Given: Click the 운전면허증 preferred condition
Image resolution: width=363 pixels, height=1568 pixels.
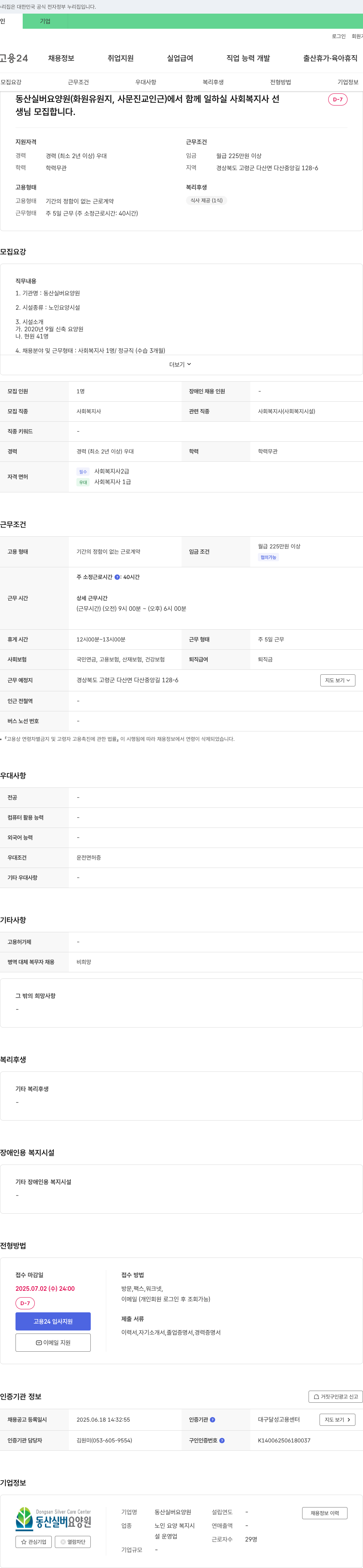Looking at the screenshot, I should pyautogui.click(x=89, y=858).
